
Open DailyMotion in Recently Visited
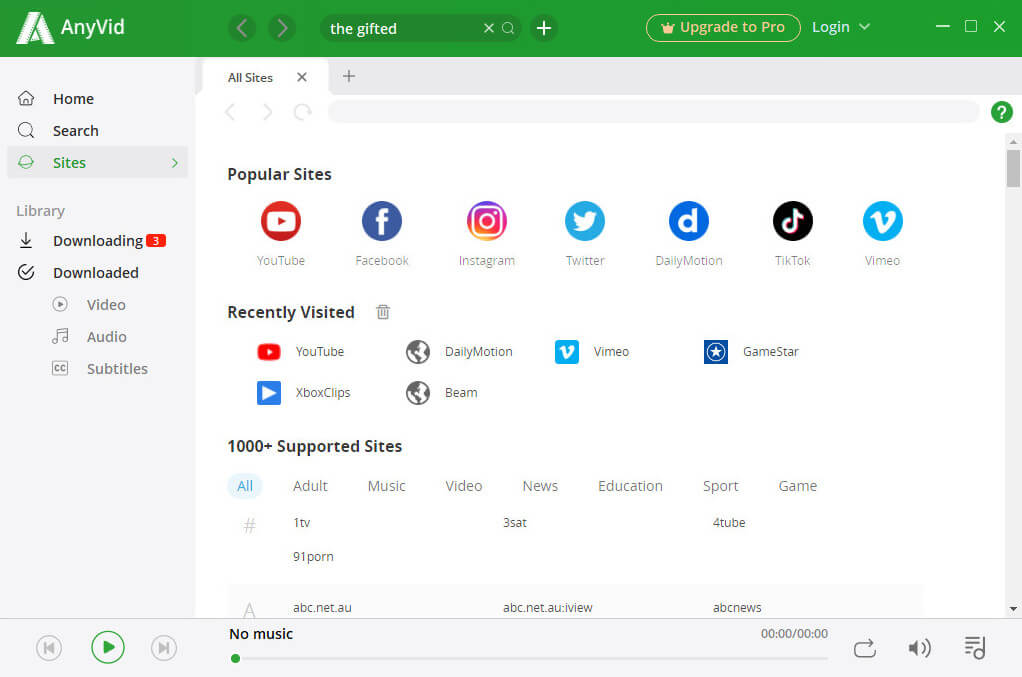coord(459,352)
